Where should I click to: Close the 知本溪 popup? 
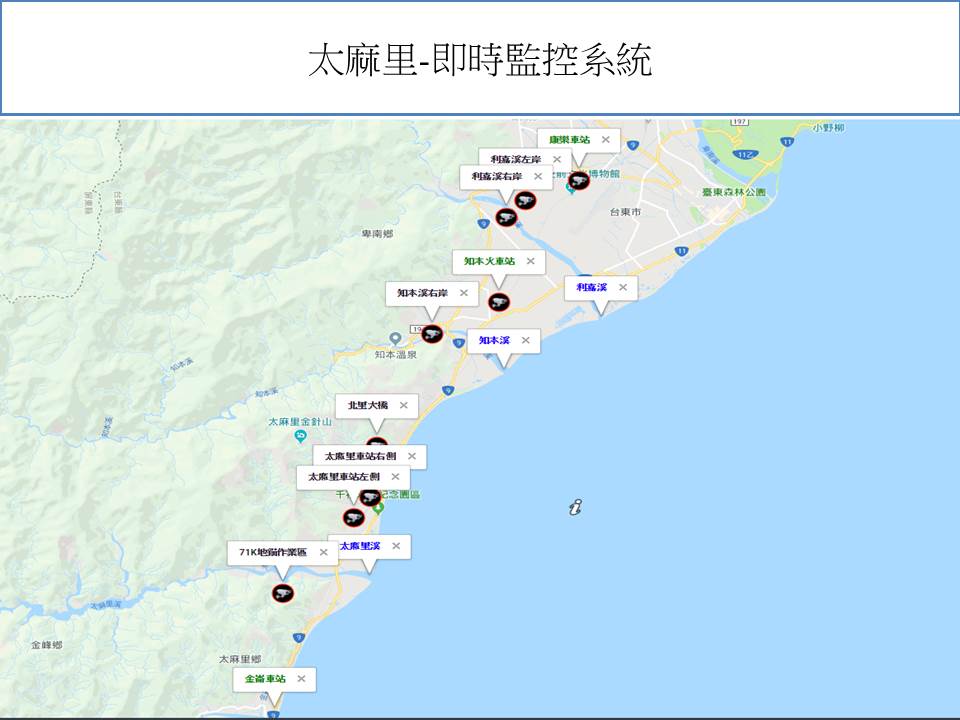click(525, 340)
